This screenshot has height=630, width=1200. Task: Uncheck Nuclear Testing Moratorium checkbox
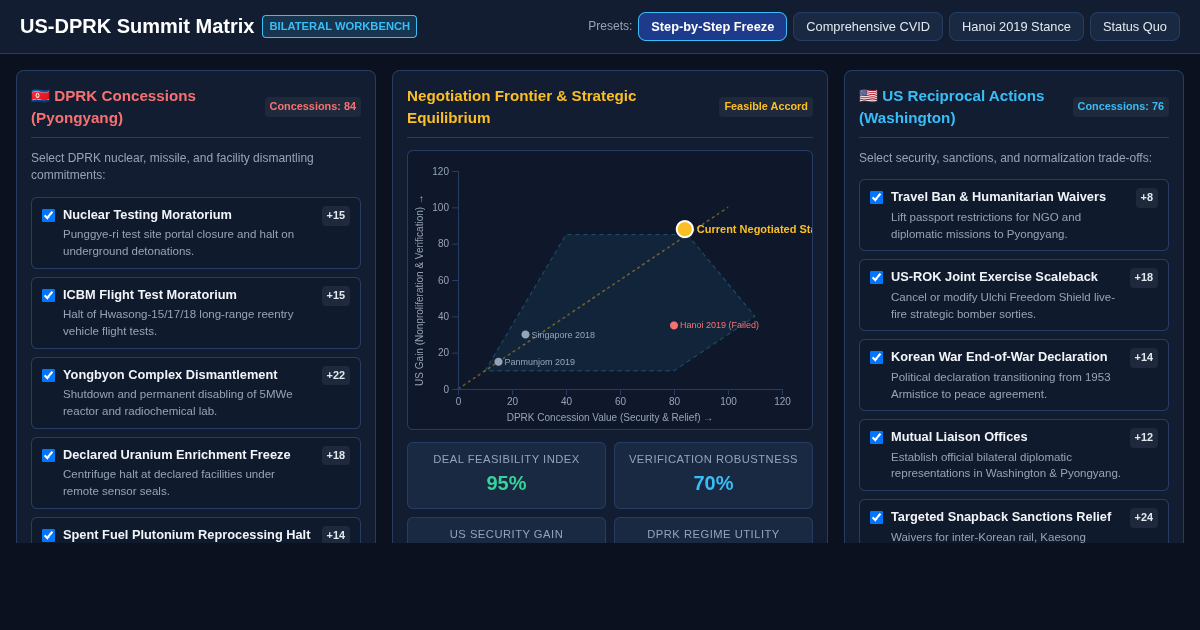coord(48,215)
